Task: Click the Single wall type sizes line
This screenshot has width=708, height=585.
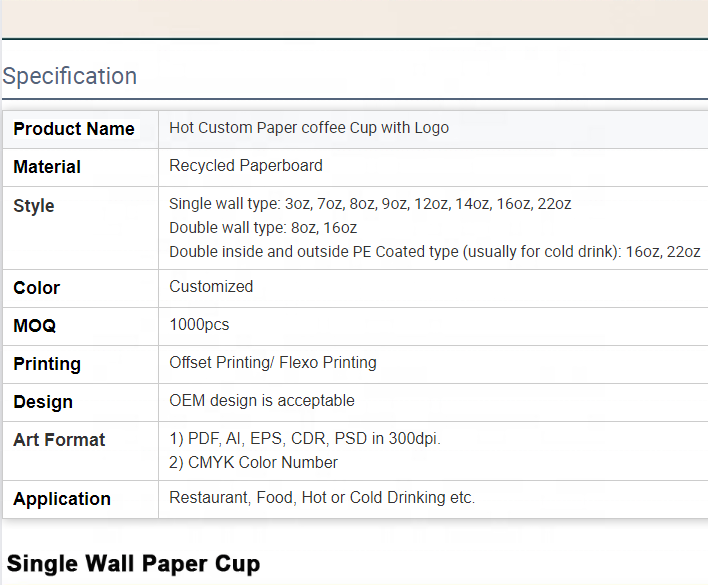Action: tap(370, 204)
